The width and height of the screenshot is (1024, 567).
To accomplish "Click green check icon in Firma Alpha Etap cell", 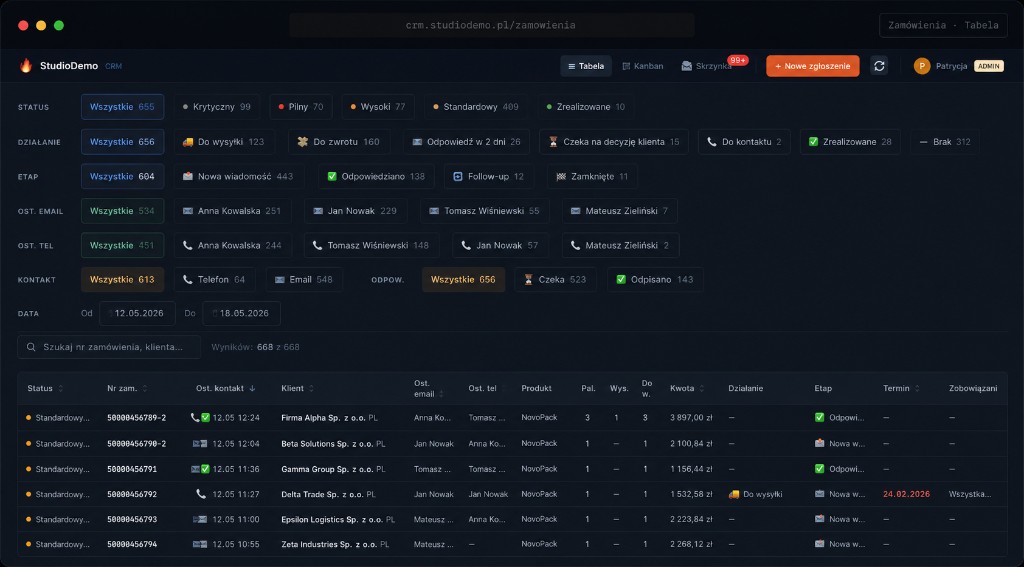I will pyautogui.click(x=820, y=417).
